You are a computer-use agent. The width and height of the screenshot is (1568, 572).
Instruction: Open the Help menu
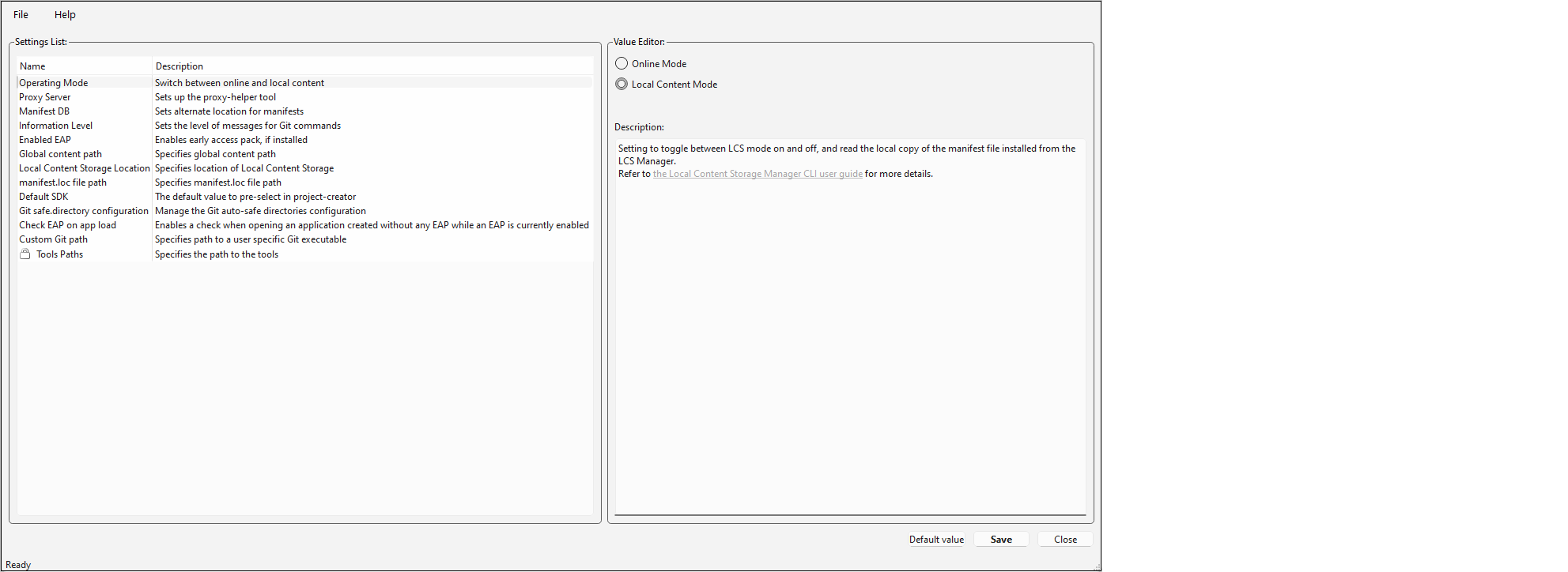click(x=65, y=14)
